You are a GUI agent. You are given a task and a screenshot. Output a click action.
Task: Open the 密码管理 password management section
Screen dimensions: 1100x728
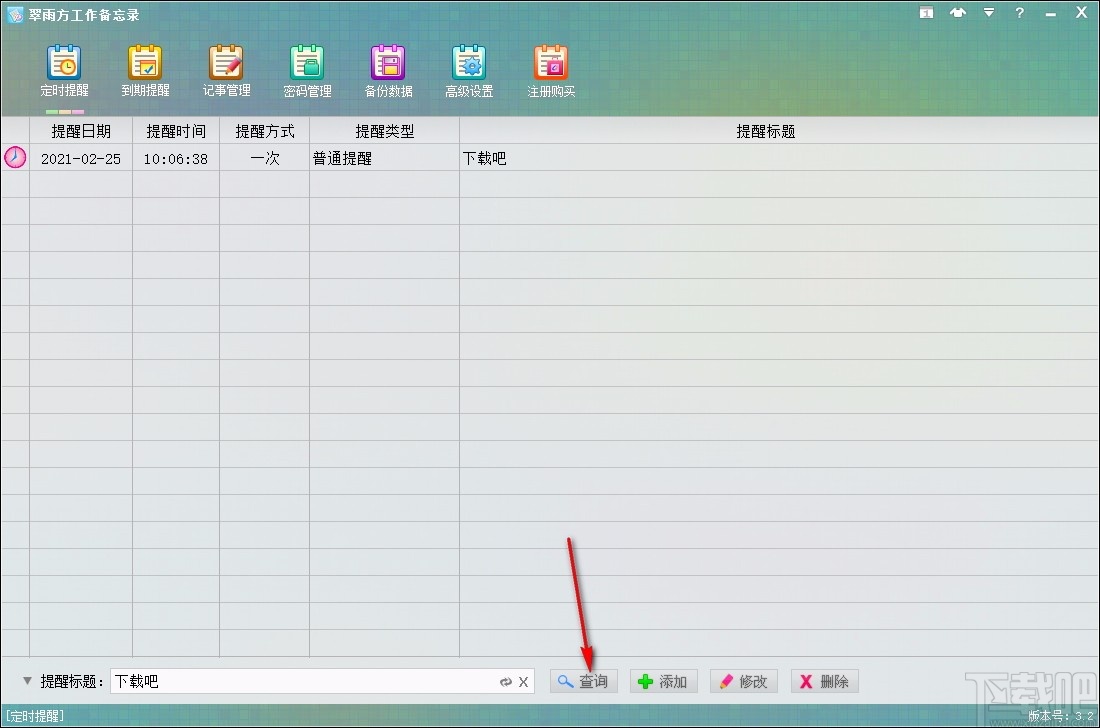pyautogui.click(x=307, y=72)
